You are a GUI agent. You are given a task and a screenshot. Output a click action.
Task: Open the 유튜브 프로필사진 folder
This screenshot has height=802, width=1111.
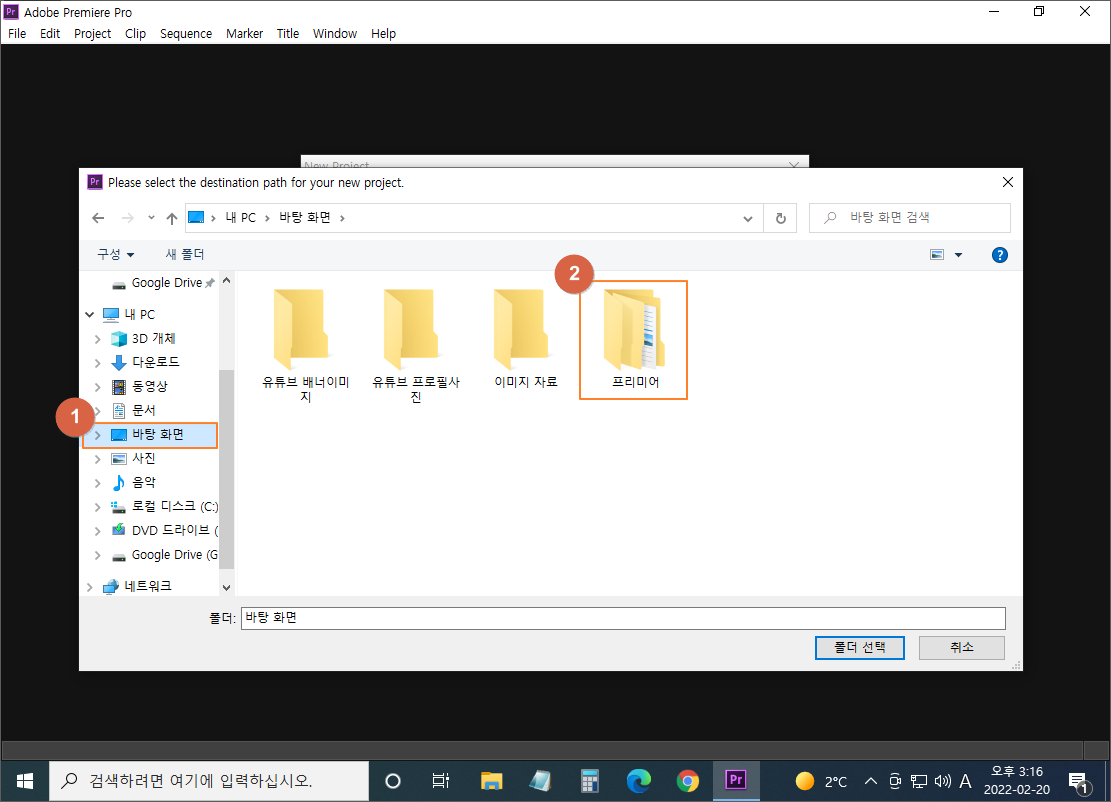(x=416, y=345)
